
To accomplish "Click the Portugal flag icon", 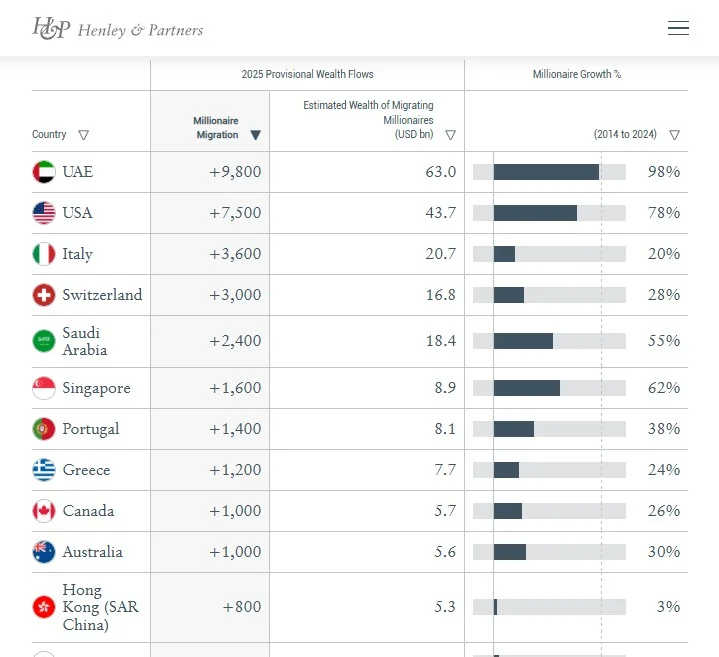I will pyautogui.click(x=44, y=429).
